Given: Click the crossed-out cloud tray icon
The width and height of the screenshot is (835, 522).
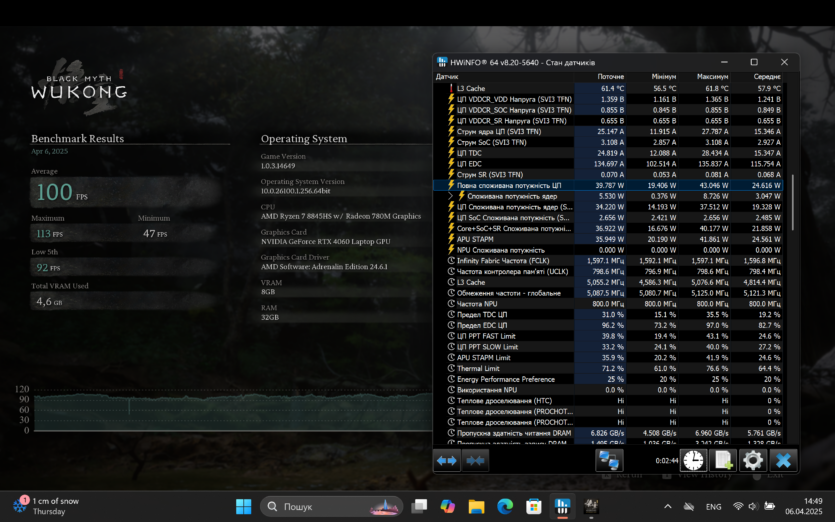Looking at the screenshot, I should (689, 507).
